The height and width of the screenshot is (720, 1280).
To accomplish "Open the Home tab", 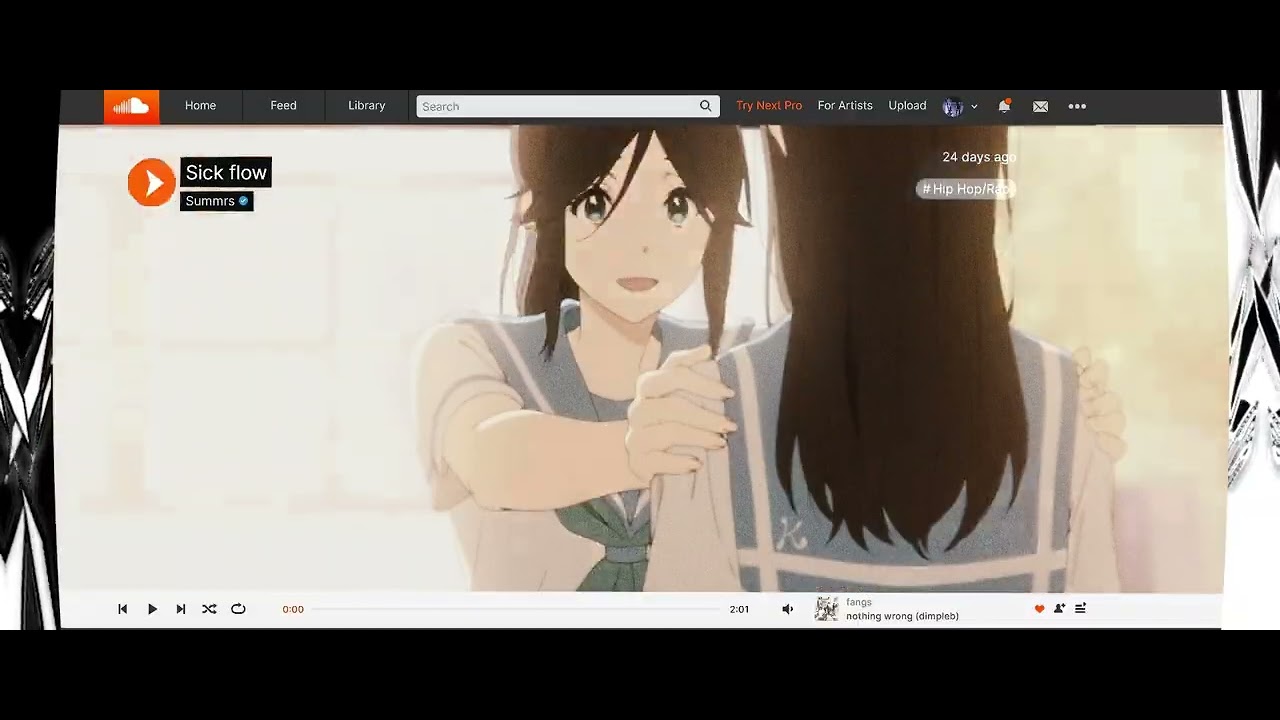I will tap(200, 106).
